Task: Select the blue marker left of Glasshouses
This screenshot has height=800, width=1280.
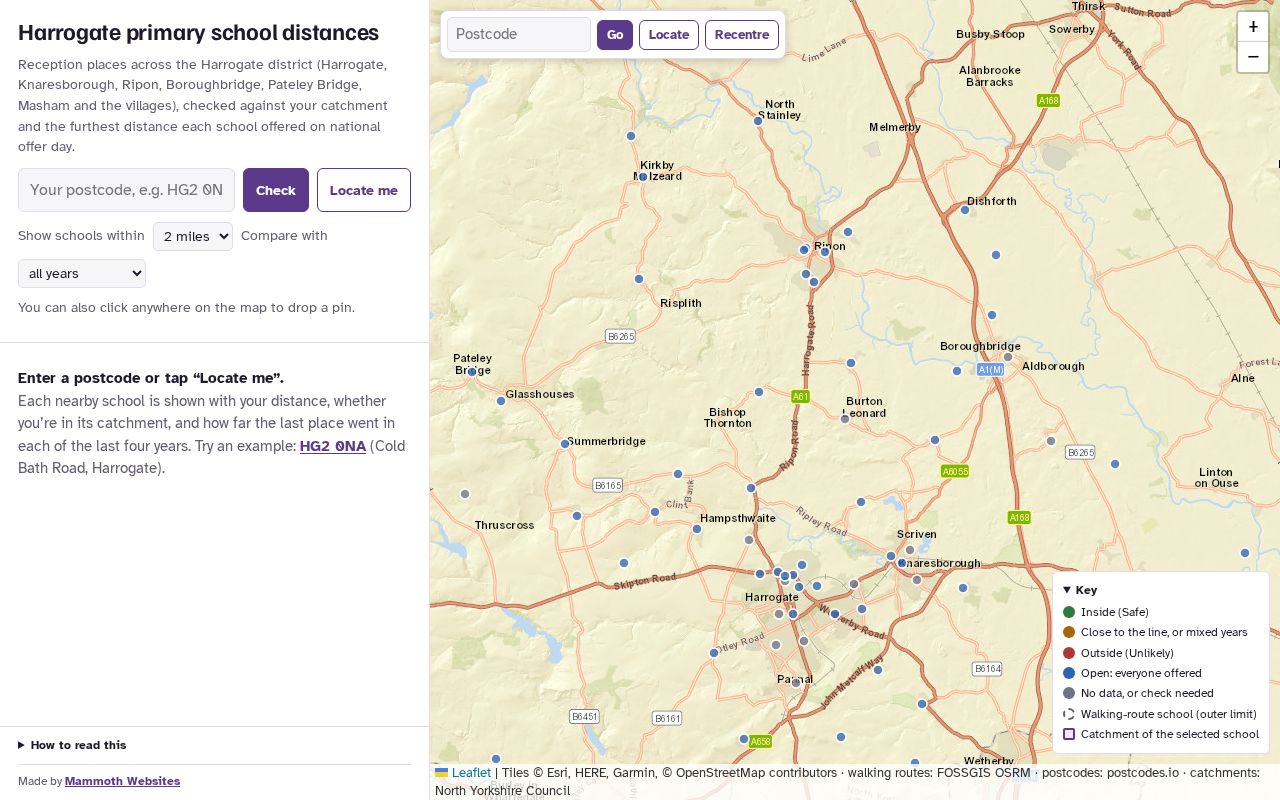Action: [501, 401]
